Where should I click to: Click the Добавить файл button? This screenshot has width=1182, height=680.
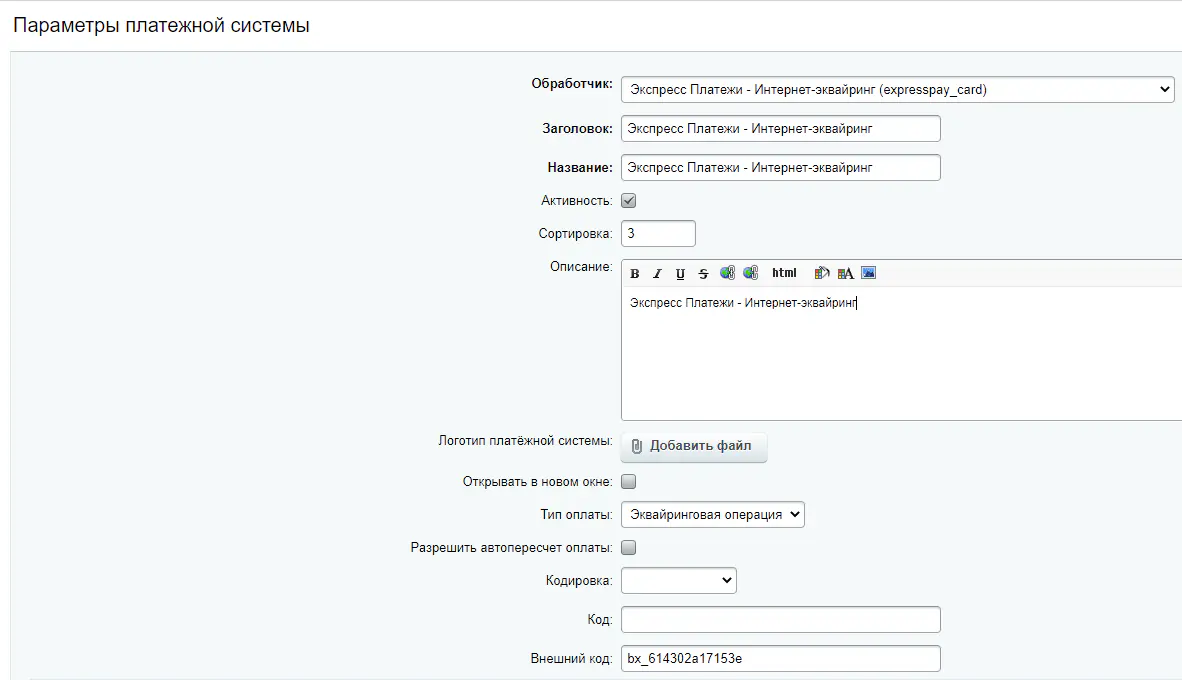coord(693,447)
